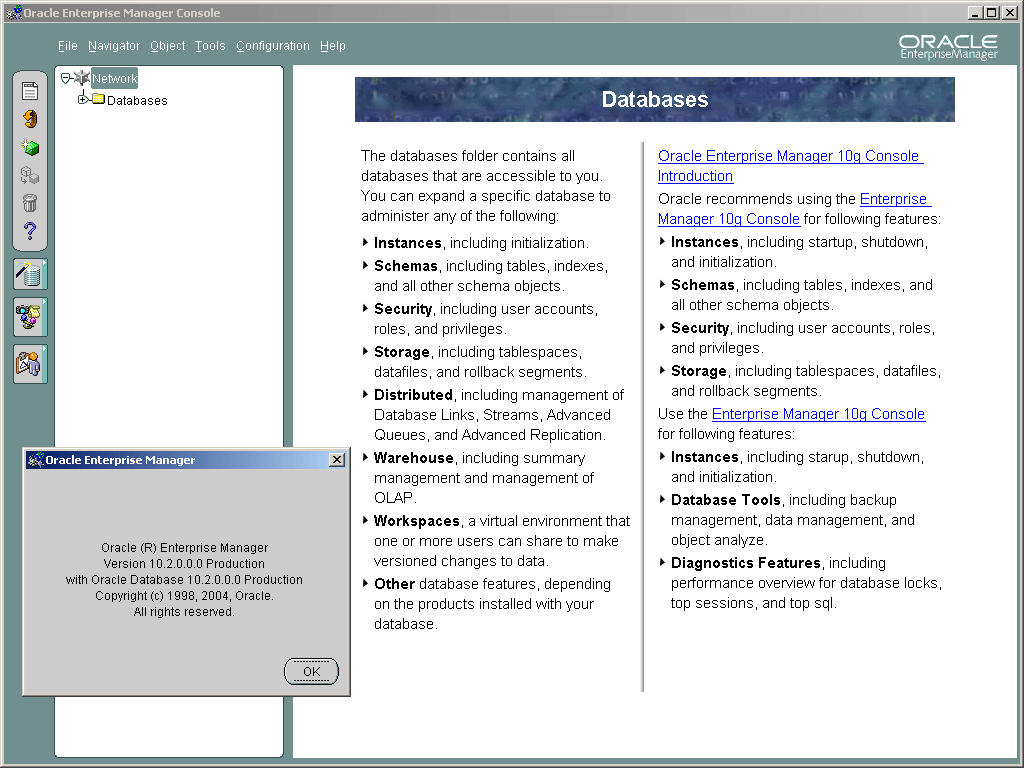
Task: Close the Oracle Enterprise Manager about dialog
Action: (x=337, y=460)
